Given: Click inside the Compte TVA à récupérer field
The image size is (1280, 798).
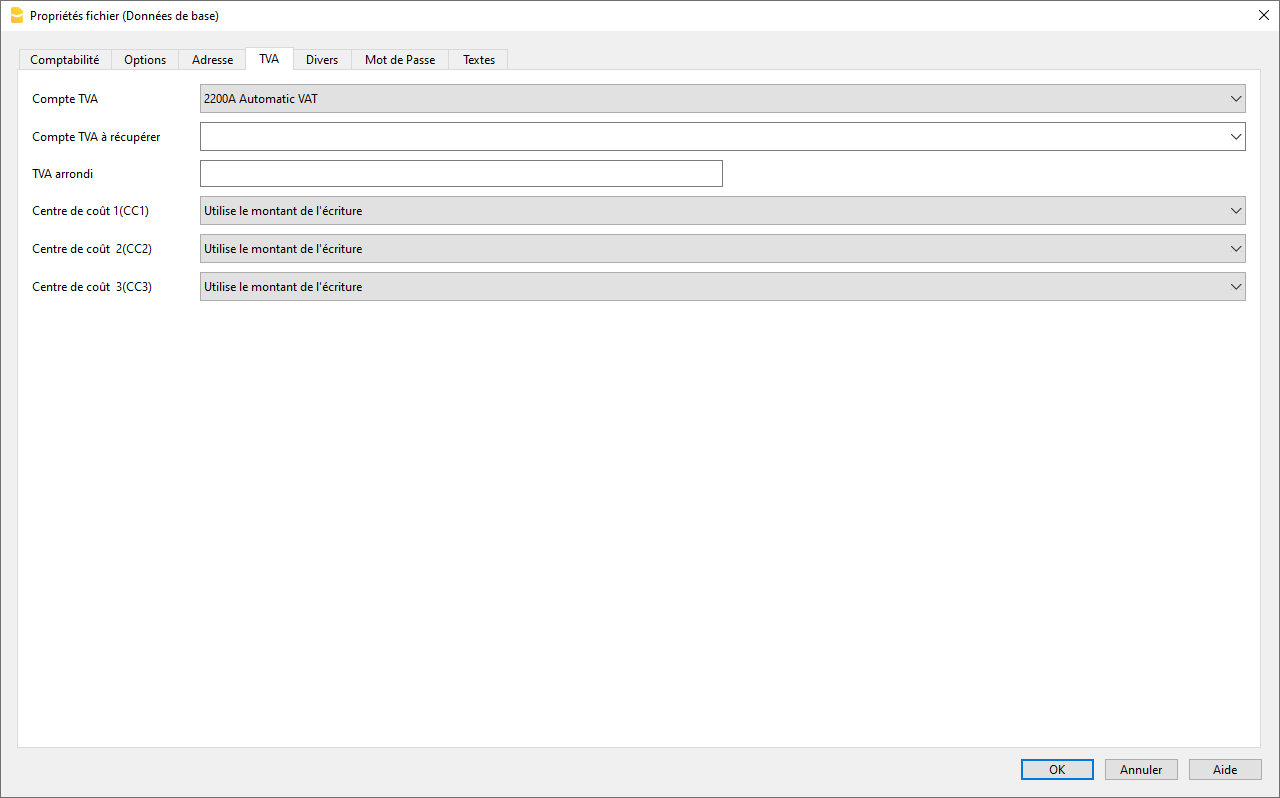Looking at the screenshot, I should pos(700,137).
